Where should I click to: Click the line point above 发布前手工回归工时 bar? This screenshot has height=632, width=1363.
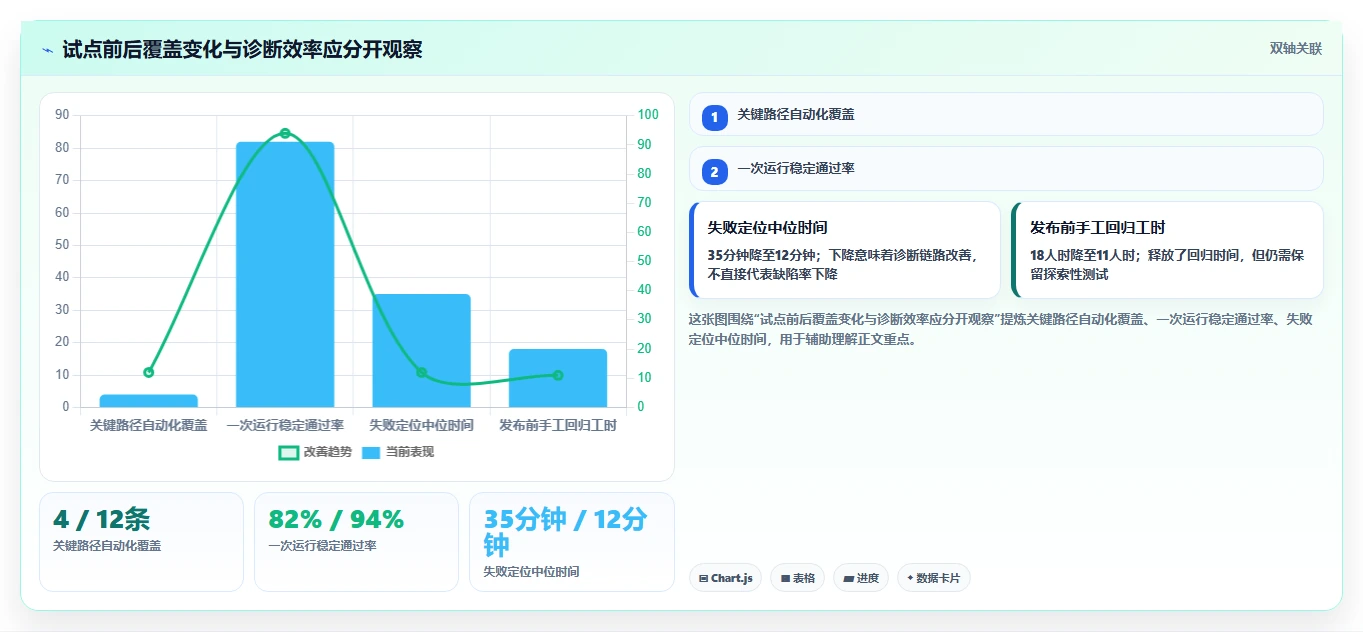click(558, 375)
